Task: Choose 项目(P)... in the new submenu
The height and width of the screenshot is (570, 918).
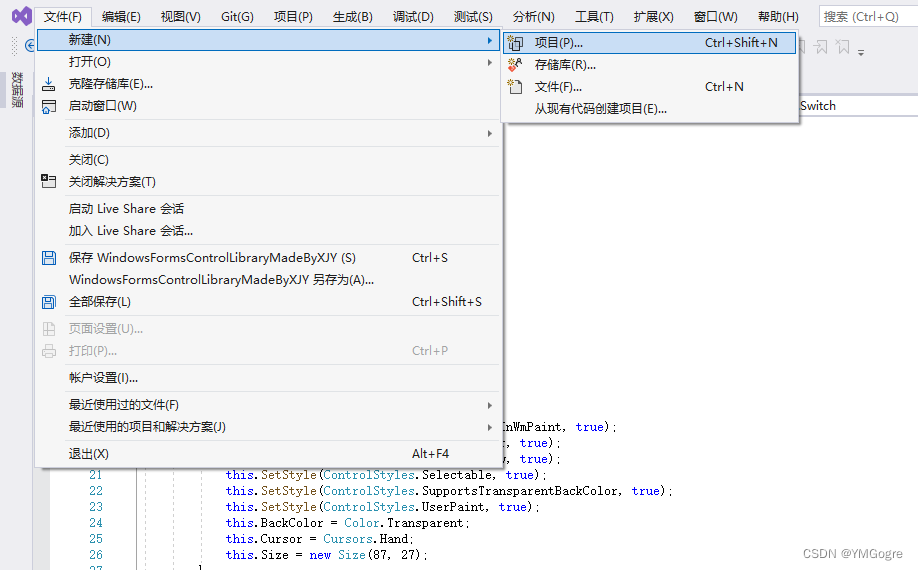Action: point(649,43)
